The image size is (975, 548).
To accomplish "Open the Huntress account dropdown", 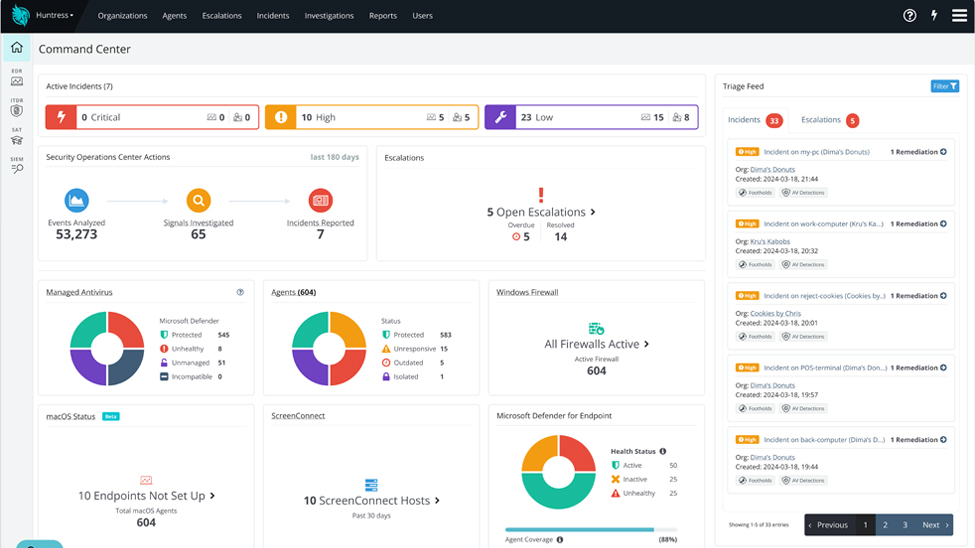I will pos(55,16).
